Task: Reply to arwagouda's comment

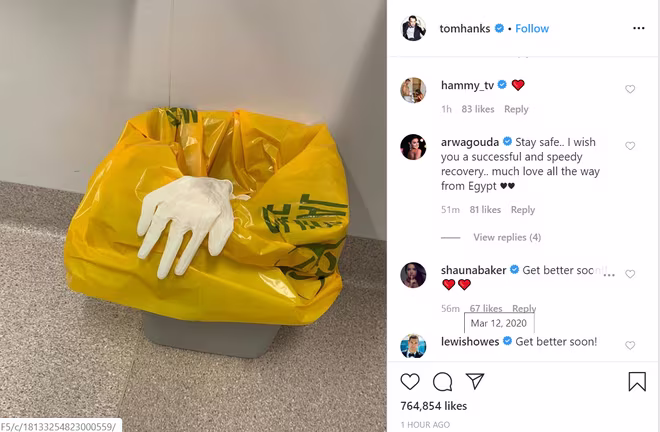Action: pos(523,210)
